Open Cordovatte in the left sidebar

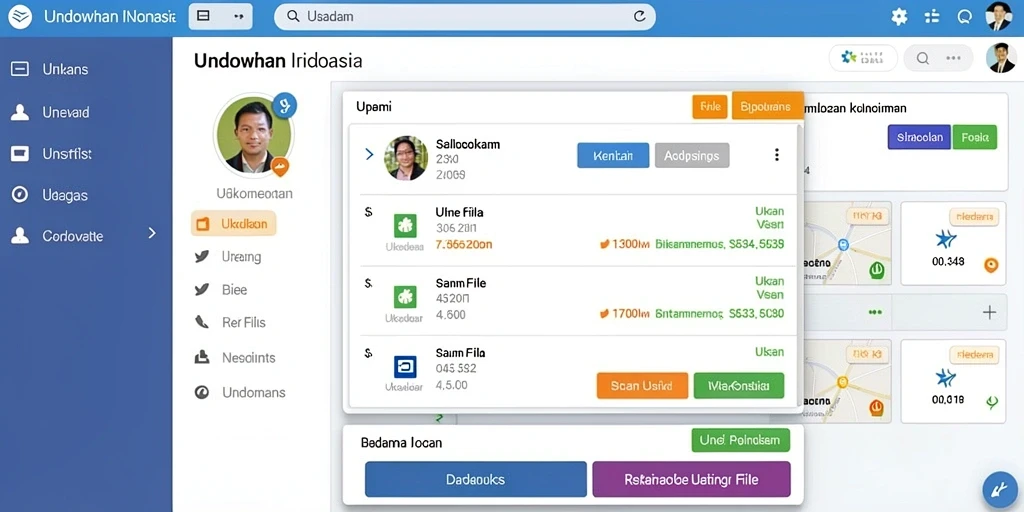click(72, 236)
